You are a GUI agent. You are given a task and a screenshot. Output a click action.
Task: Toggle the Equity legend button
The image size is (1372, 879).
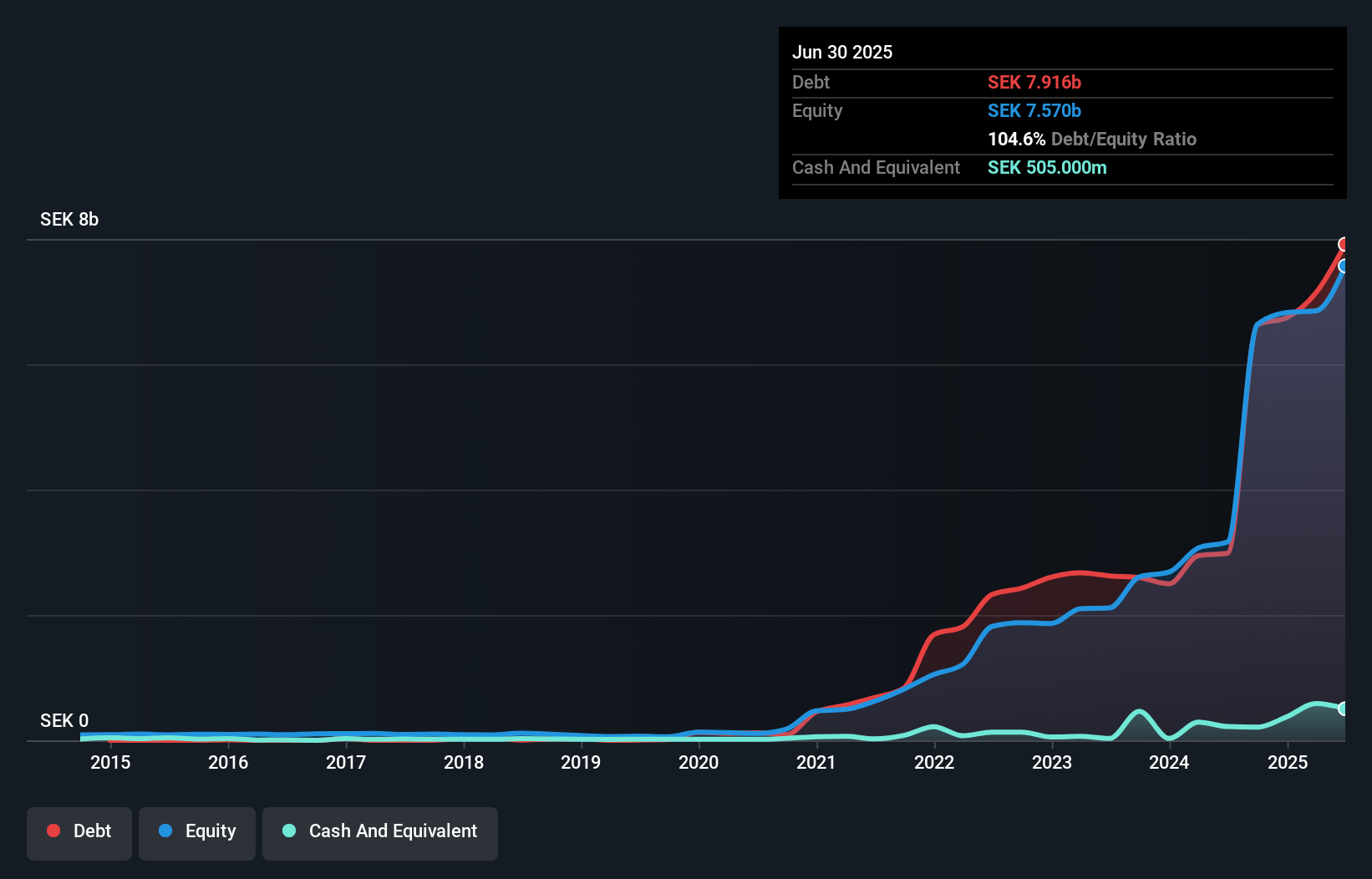[197, 833]
